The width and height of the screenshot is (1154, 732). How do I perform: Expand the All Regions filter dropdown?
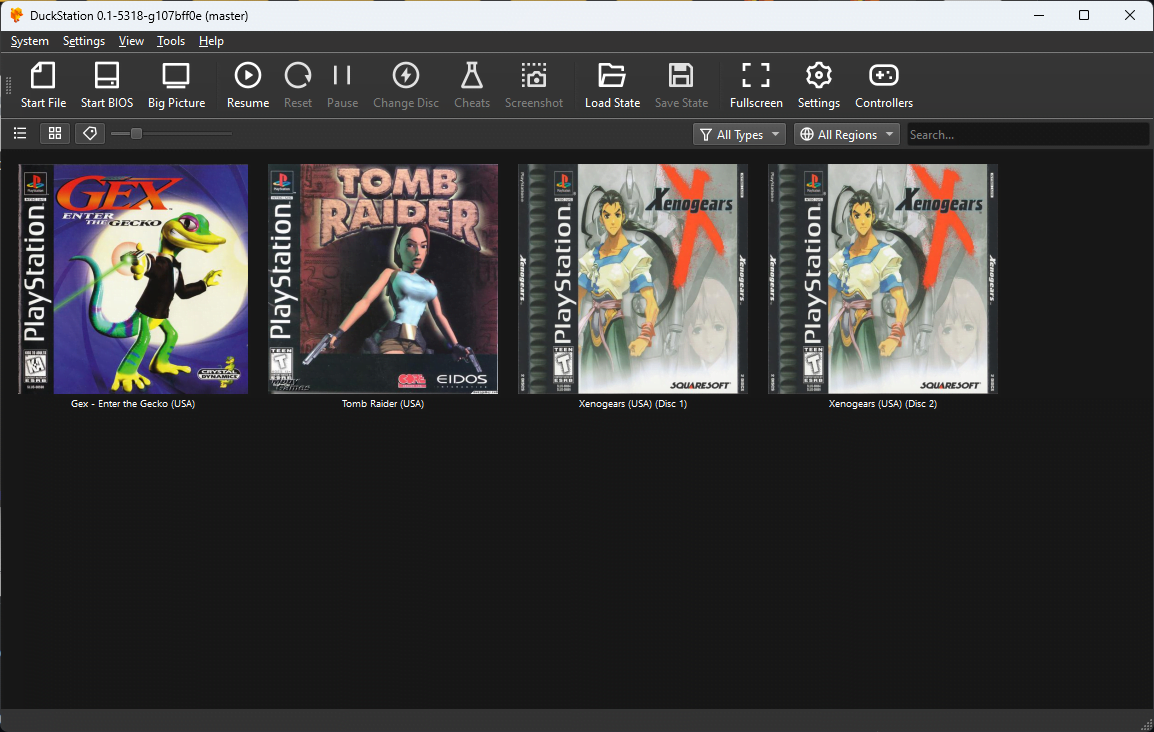click(846, 134)
